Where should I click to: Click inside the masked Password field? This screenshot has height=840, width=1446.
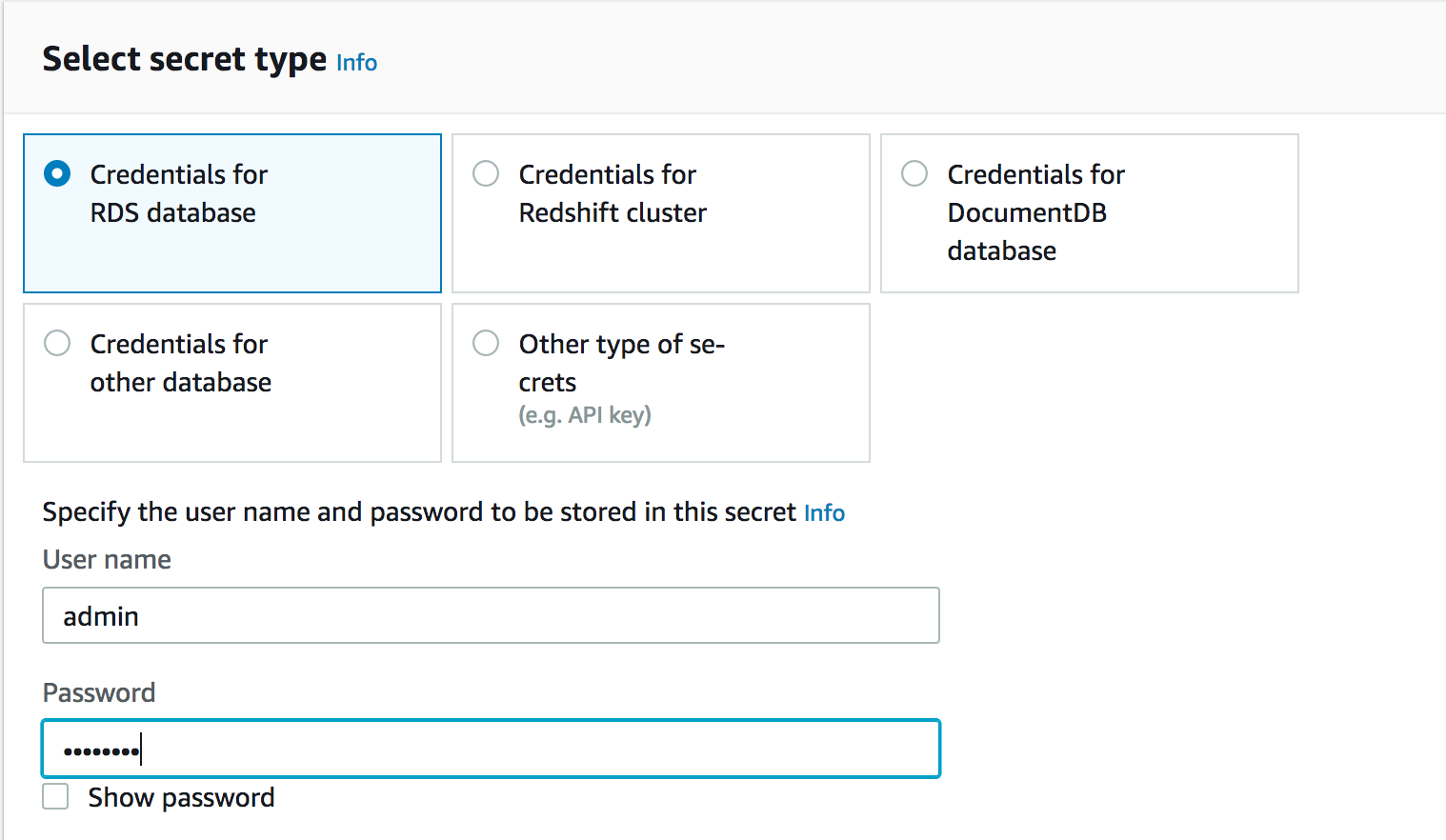(x=491, y=749)
